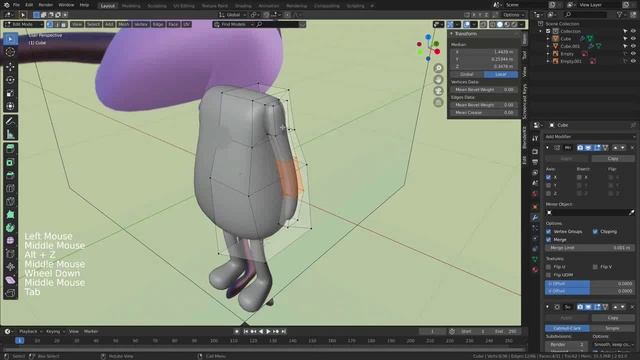The height and width of the screenshot is (360, 640).
Task: Open the viewport shading options dropdown
Action: tap(522, 25)
